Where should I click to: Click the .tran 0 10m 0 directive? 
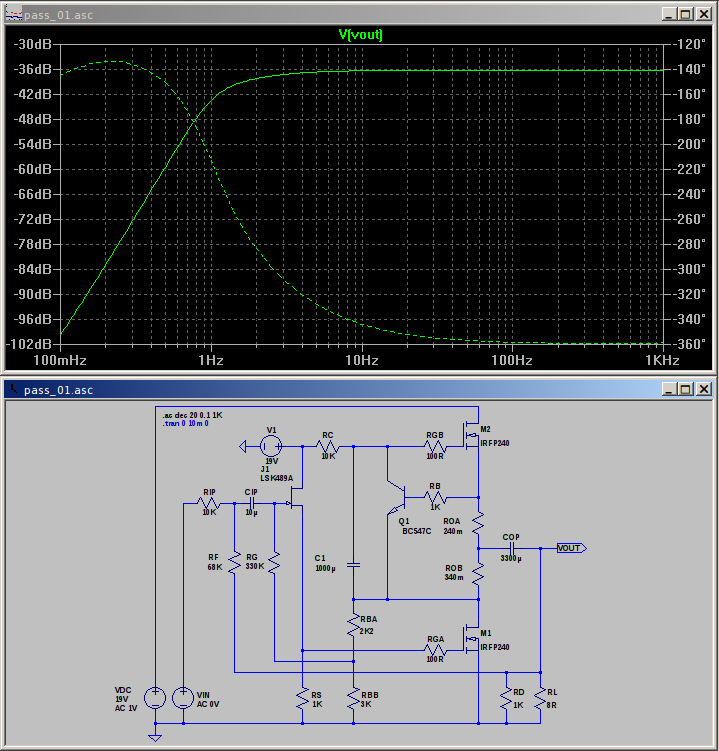185,423
